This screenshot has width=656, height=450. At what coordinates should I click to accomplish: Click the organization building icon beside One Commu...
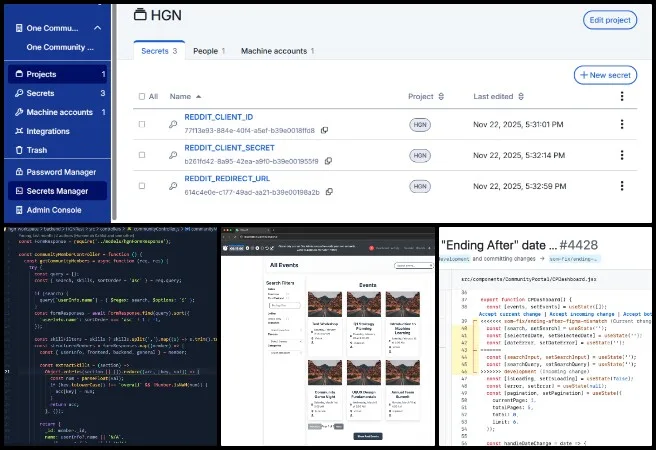[19, 28]
